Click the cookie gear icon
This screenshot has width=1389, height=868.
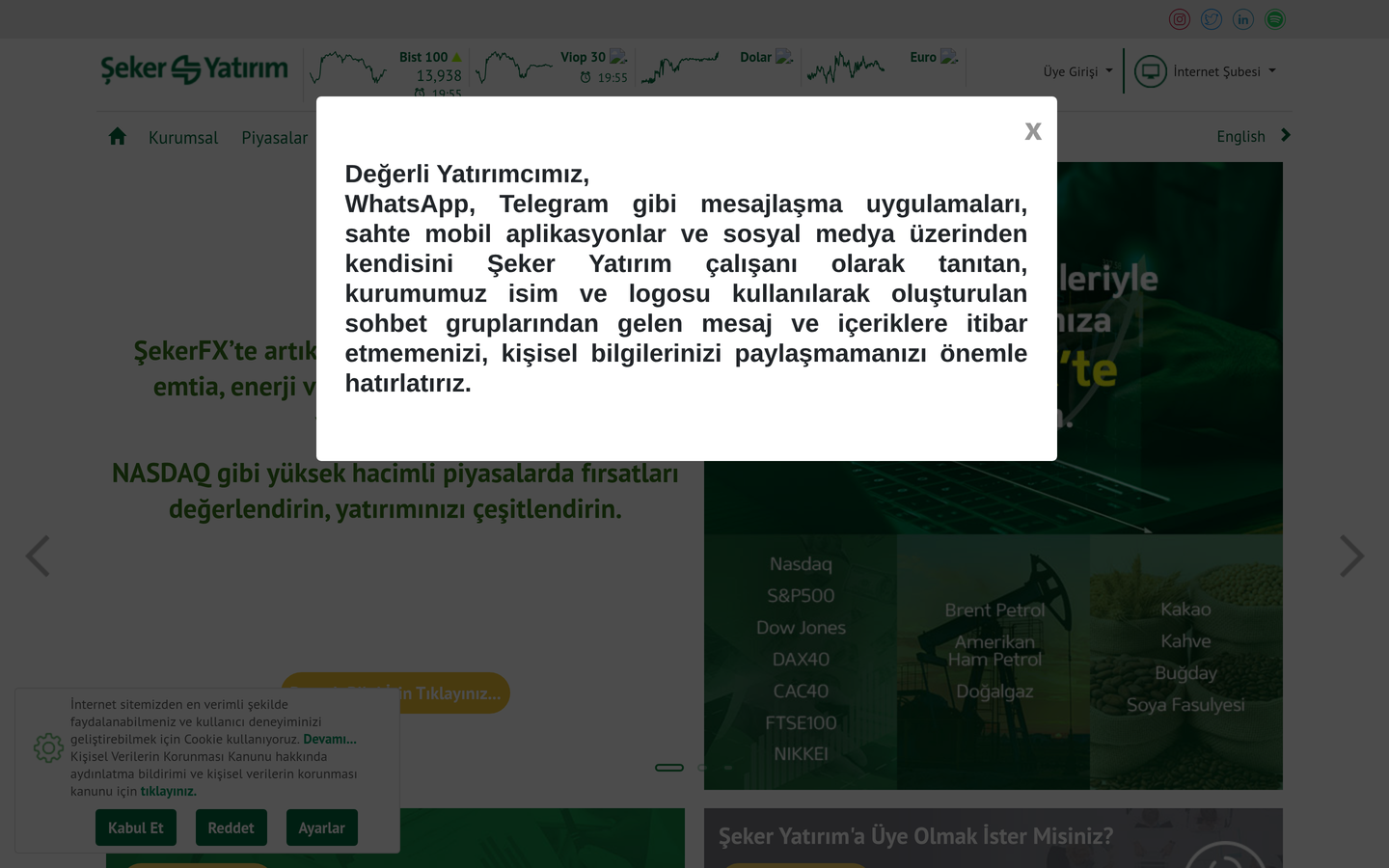click(x=48, y=747)
